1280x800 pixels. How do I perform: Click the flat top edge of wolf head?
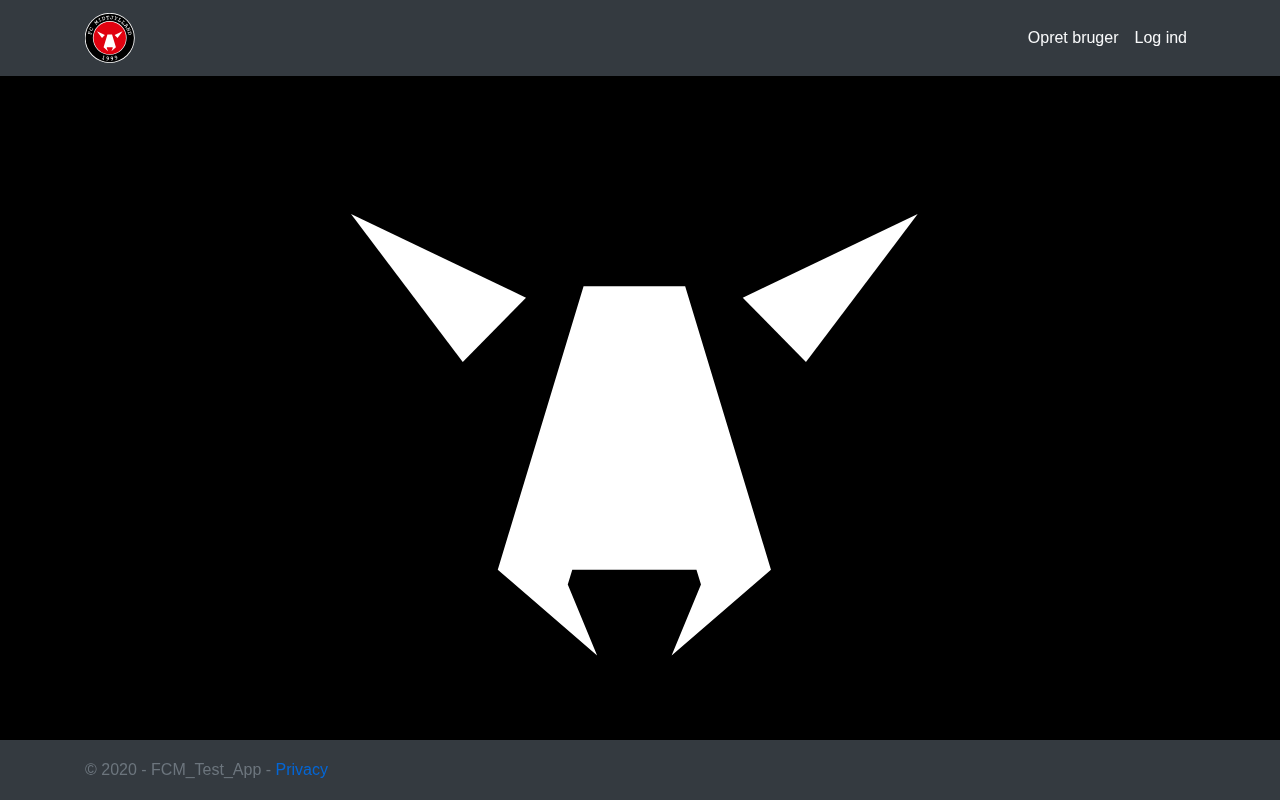pyautogui.click(x=634, y=290)
